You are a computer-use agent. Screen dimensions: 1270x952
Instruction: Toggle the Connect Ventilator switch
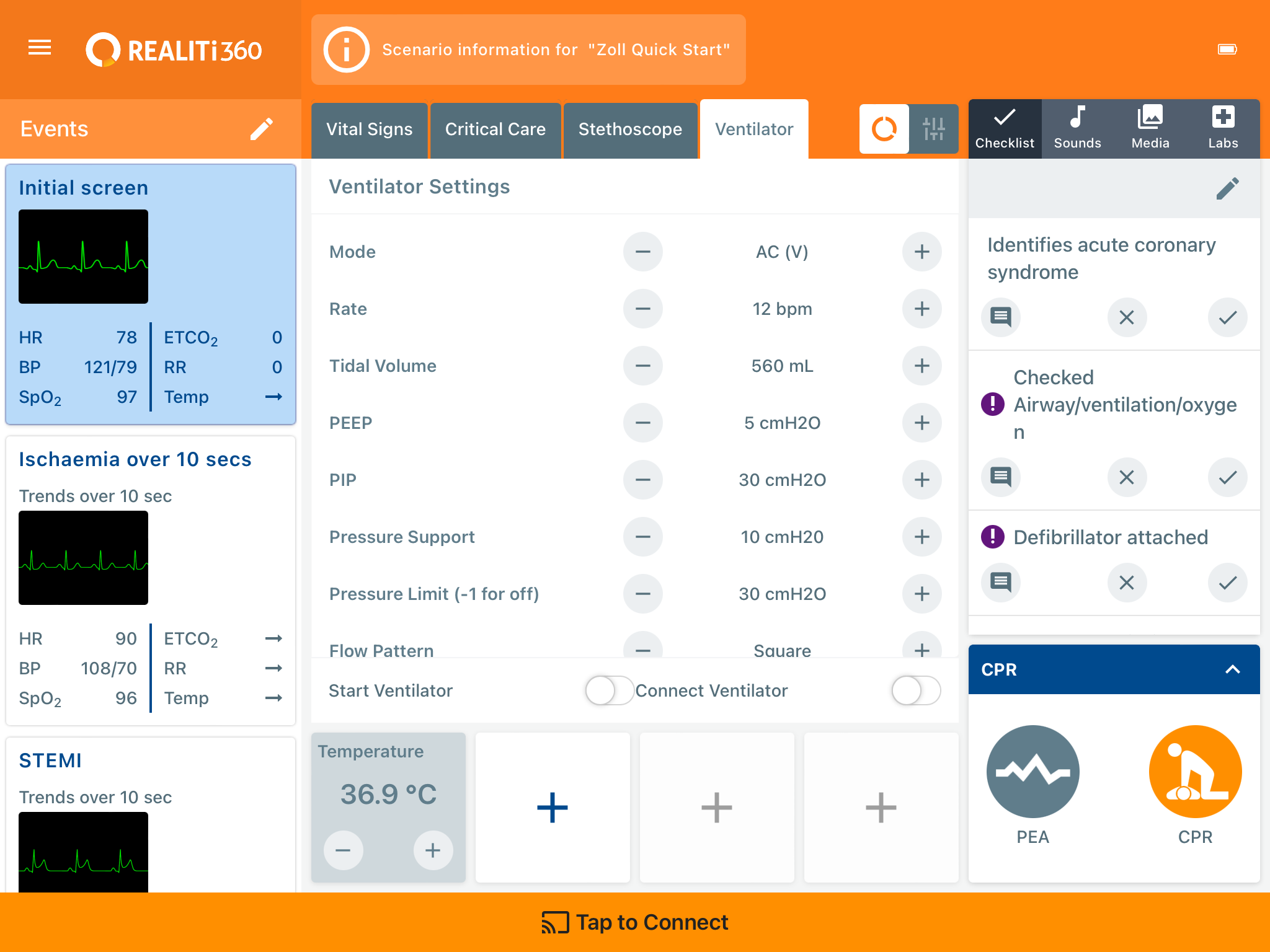click(x=915, y=689)
